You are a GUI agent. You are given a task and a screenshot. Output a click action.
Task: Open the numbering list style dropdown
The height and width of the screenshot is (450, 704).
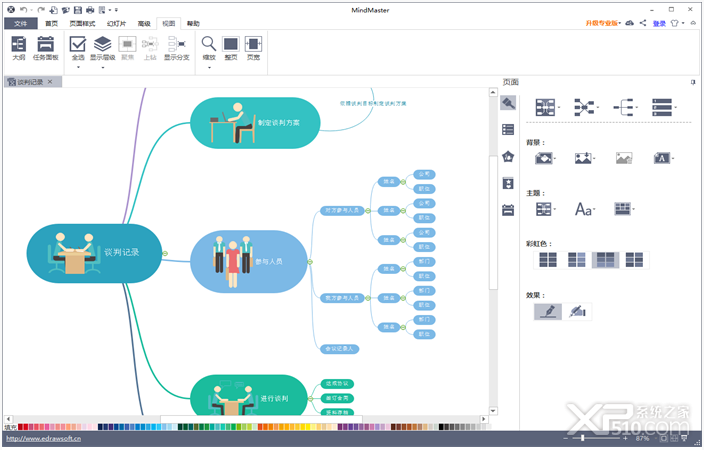[664, 107]
